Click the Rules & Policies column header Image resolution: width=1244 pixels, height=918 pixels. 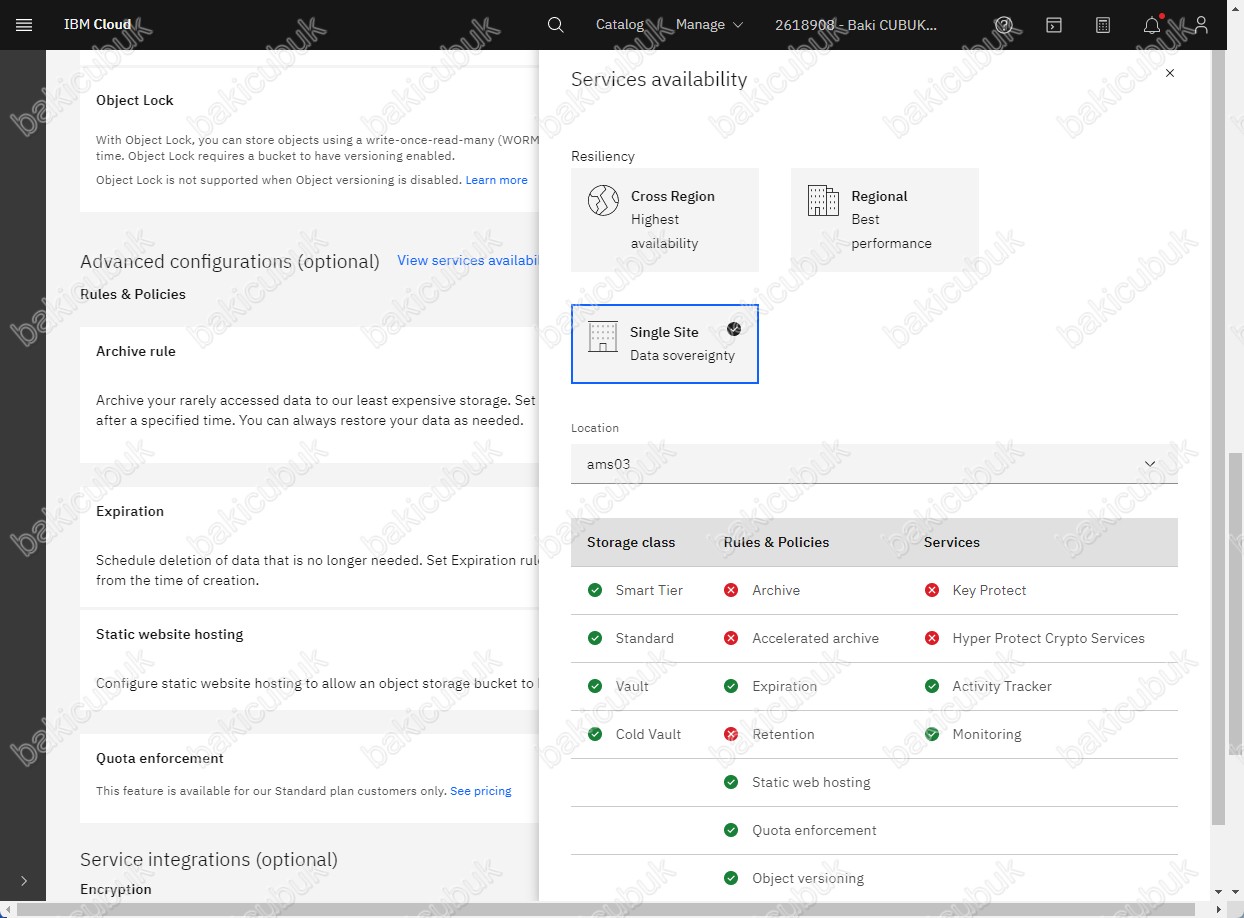tap(776, 542)
